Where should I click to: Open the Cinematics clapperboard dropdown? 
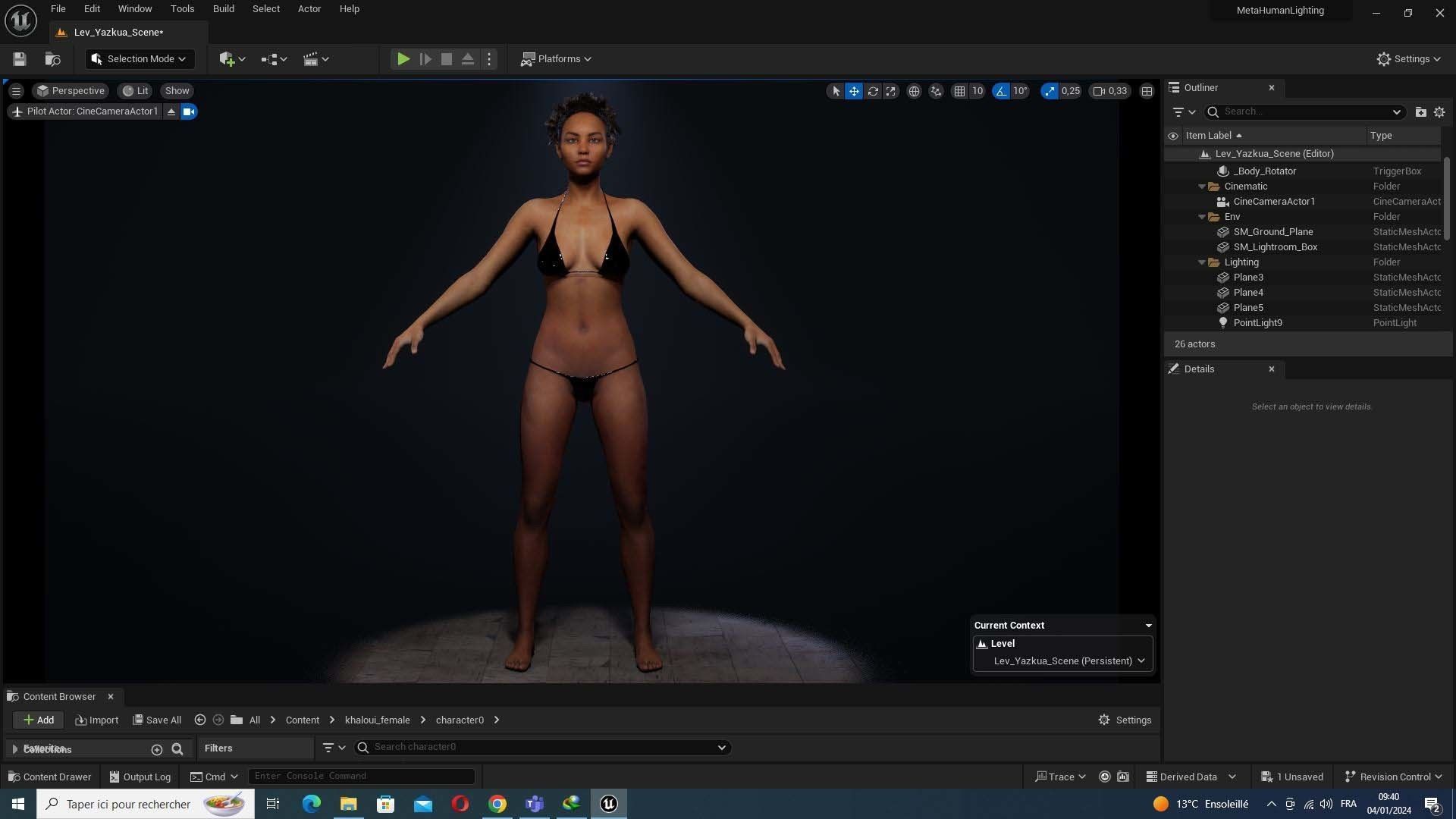315,59
